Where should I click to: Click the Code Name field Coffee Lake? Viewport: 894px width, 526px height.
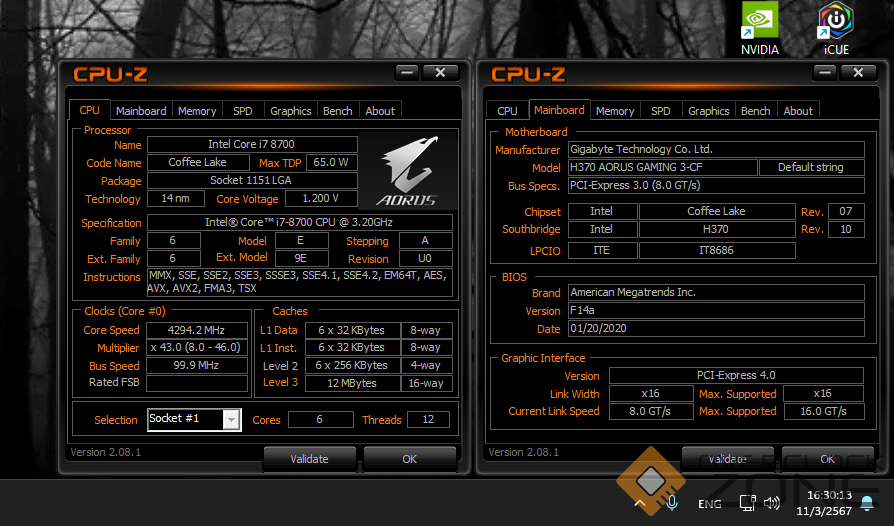[198, 162]
